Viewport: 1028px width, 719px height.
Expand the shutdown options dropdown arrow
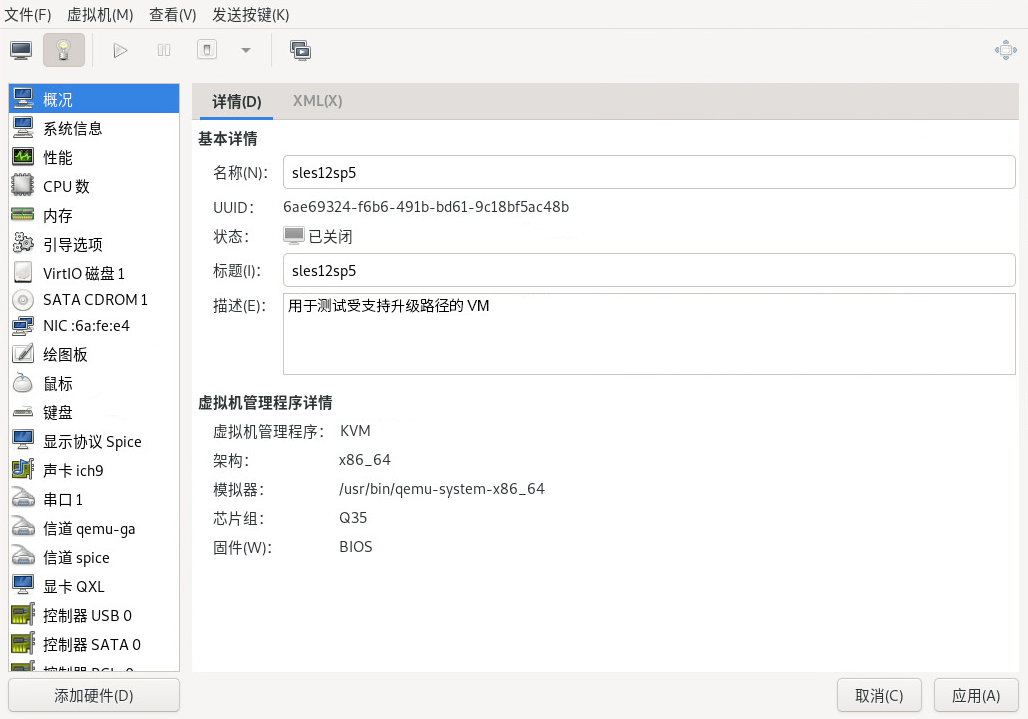click(246, 50)
